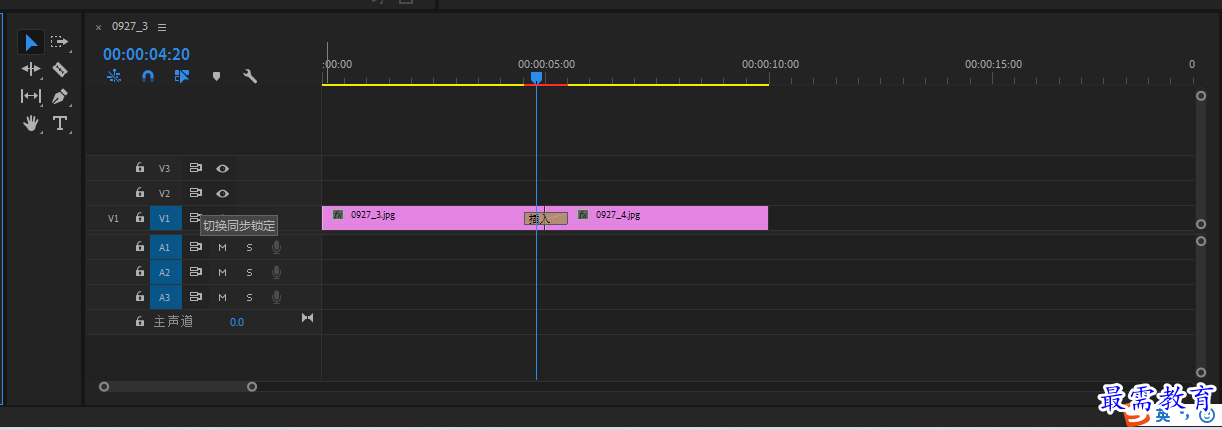Add a marker with marker icon
1222x430 pixels.
(x=216, y=76)
